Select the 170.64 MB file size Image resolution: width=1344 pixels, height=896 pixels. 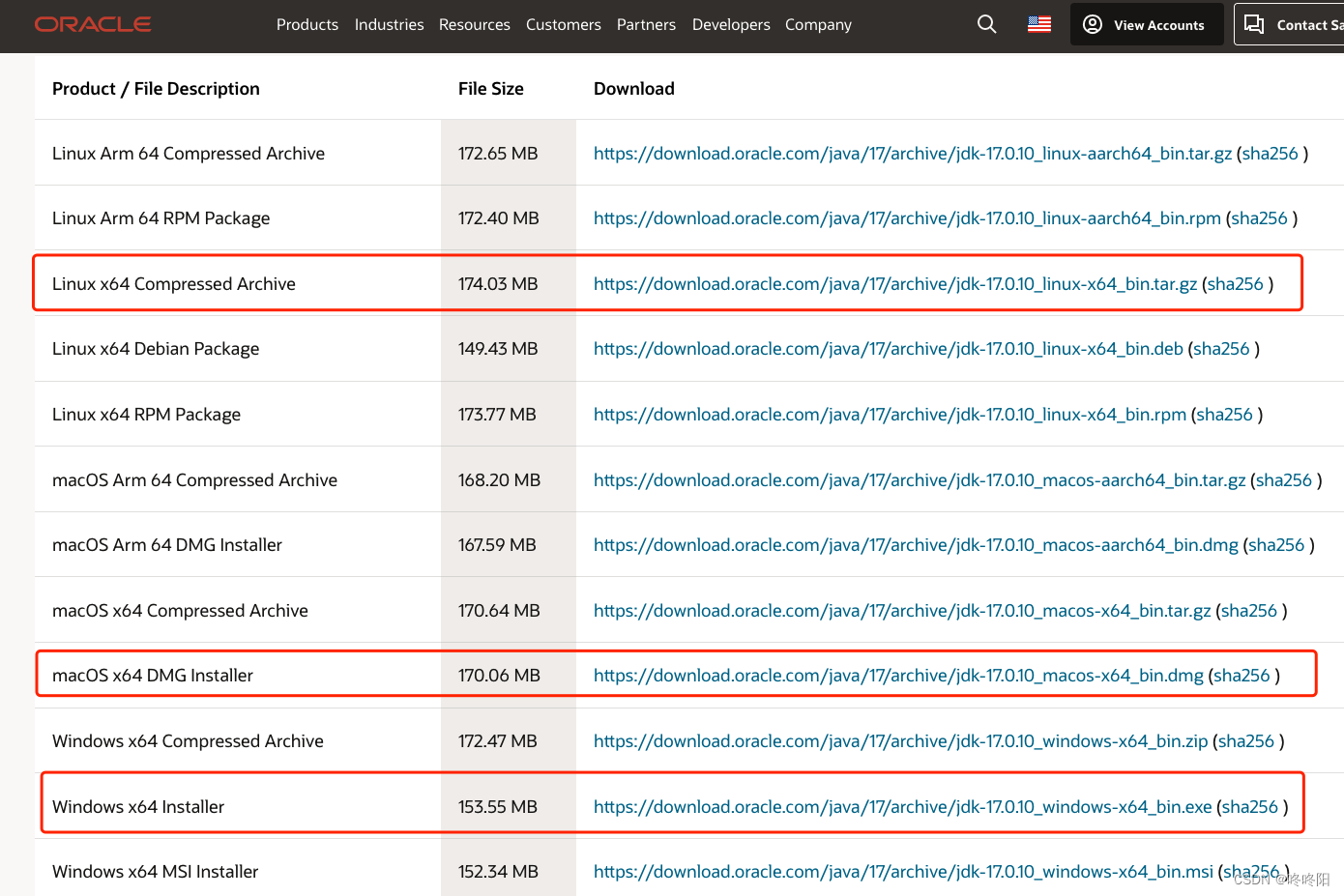(500, 611)
